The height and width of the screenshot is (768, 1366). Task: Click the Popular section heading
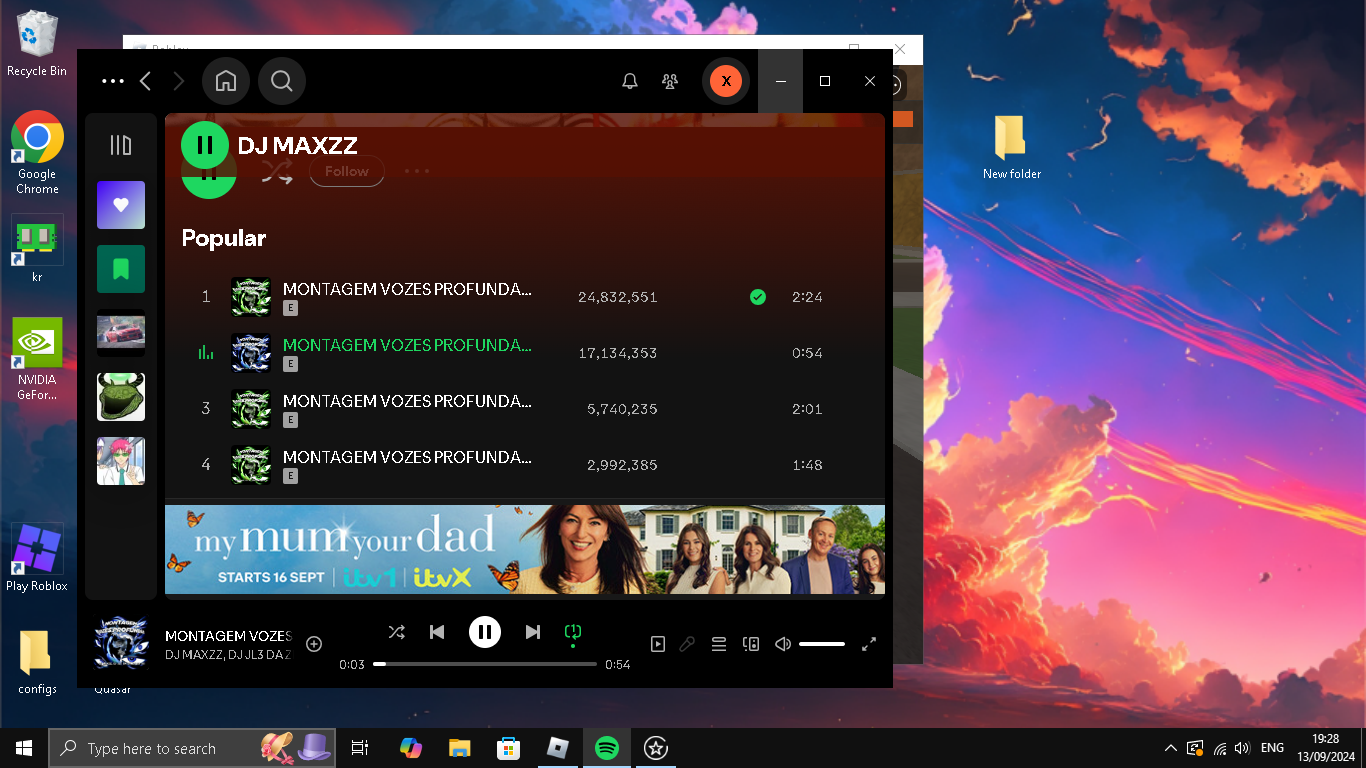[x=224, y=238]
